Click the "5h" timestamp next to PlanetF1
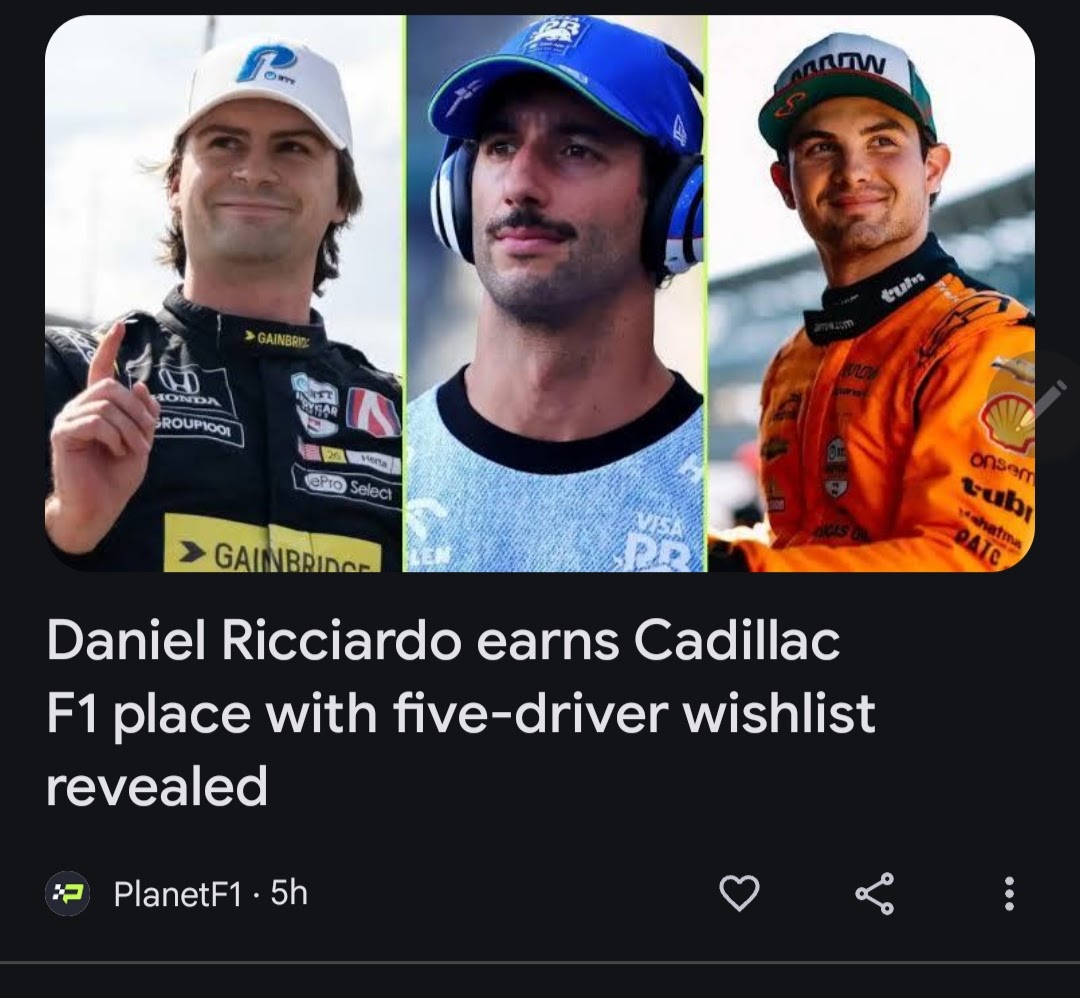This screenshot has width=1080, height=998. pos(289,894)
